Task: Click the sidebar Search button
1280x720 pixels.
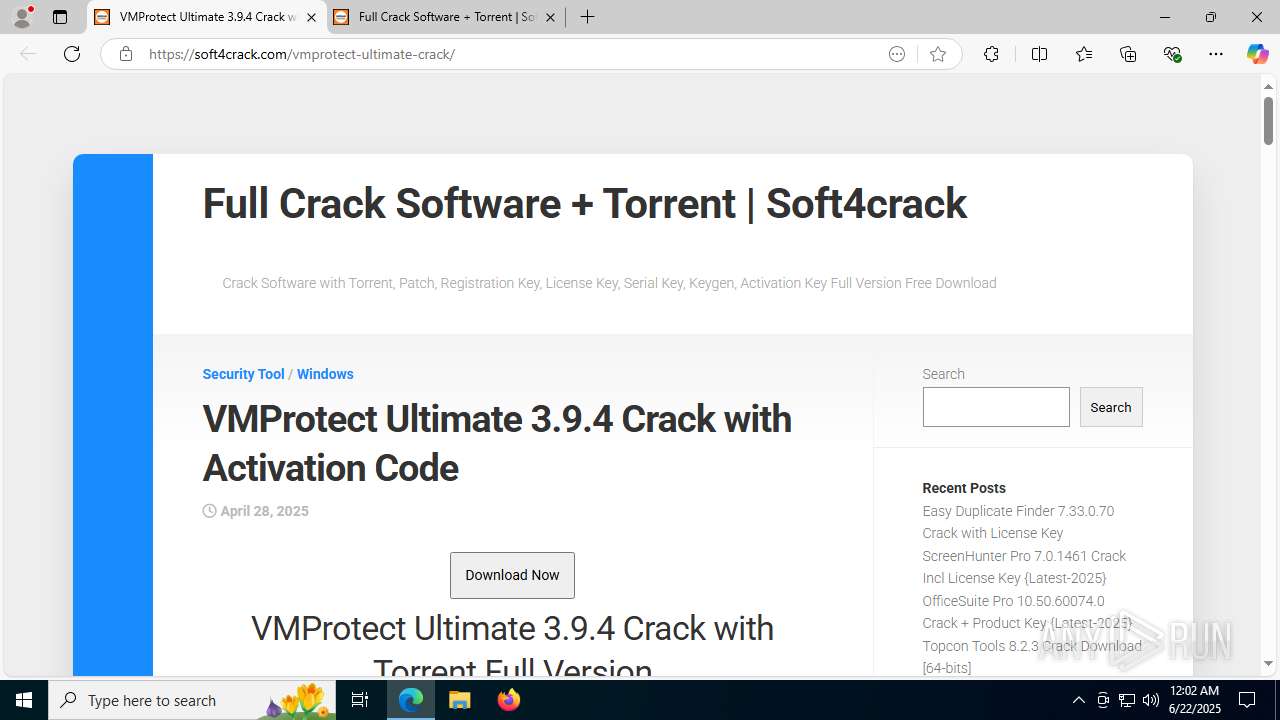Action: (x=1111, y=407)
